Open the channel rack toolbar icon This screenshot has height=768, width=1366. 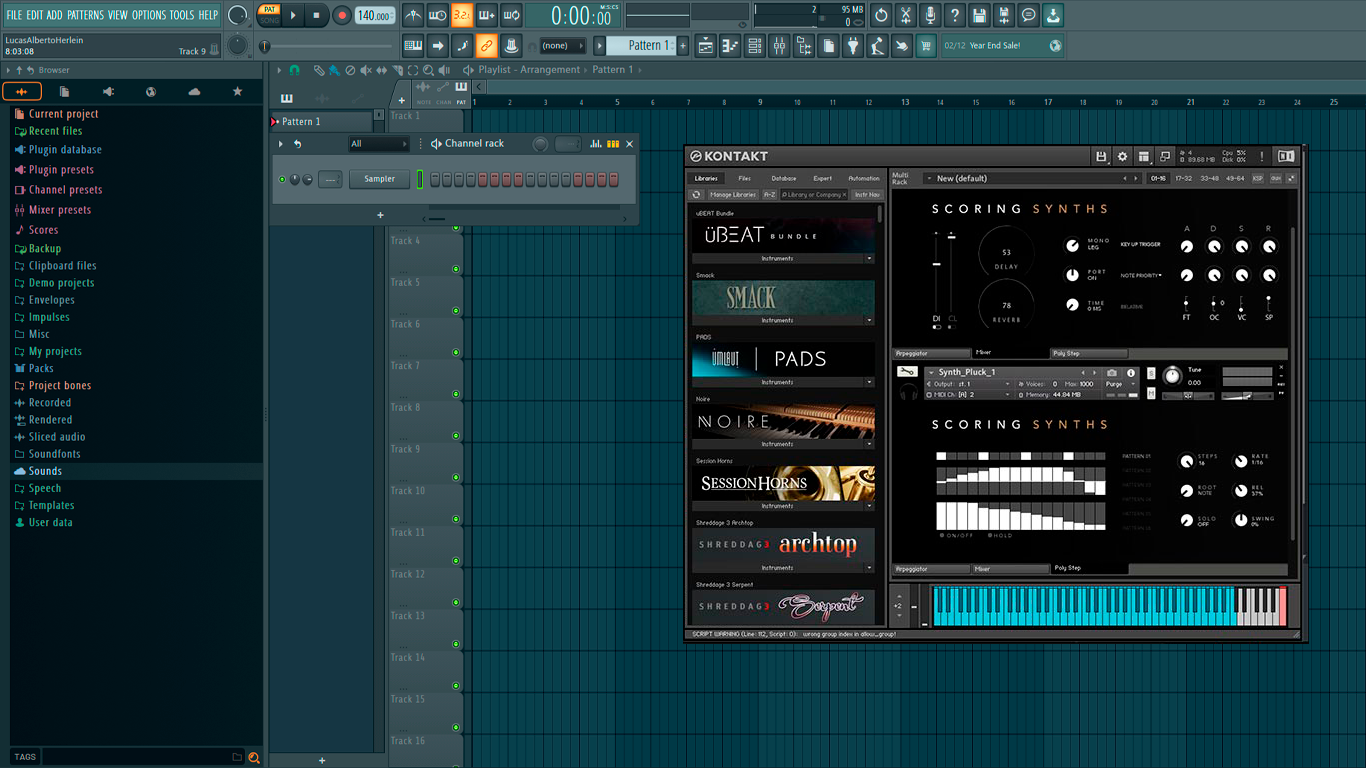755,46
